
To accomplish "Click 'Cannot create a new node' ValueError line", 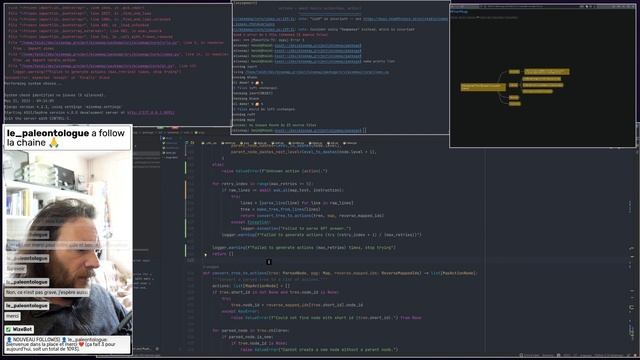I will pyautogui.click(x=319, y=349).
